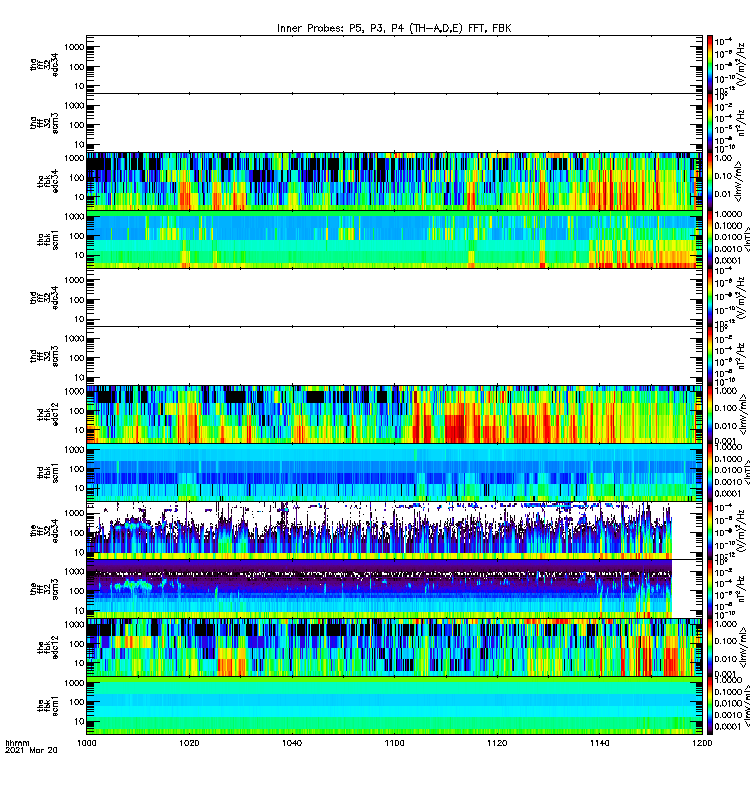
Task: Click the 1000 time tick label on the x-axis
Action: pos(87,743)
